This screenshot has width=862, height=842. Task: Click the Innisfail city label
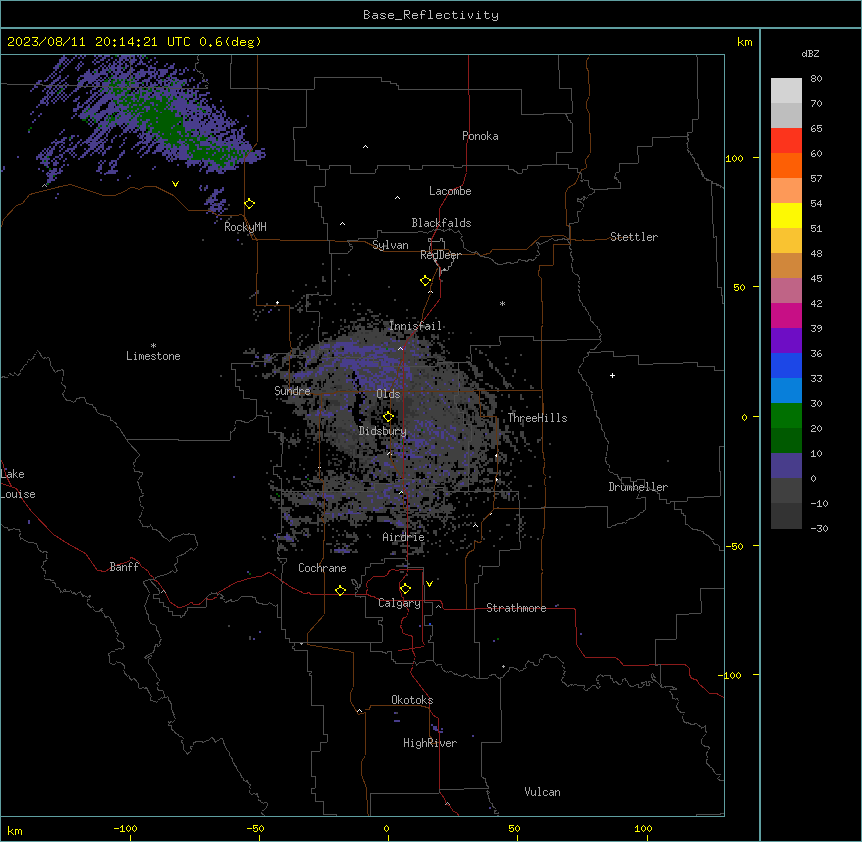click(415, 326)
